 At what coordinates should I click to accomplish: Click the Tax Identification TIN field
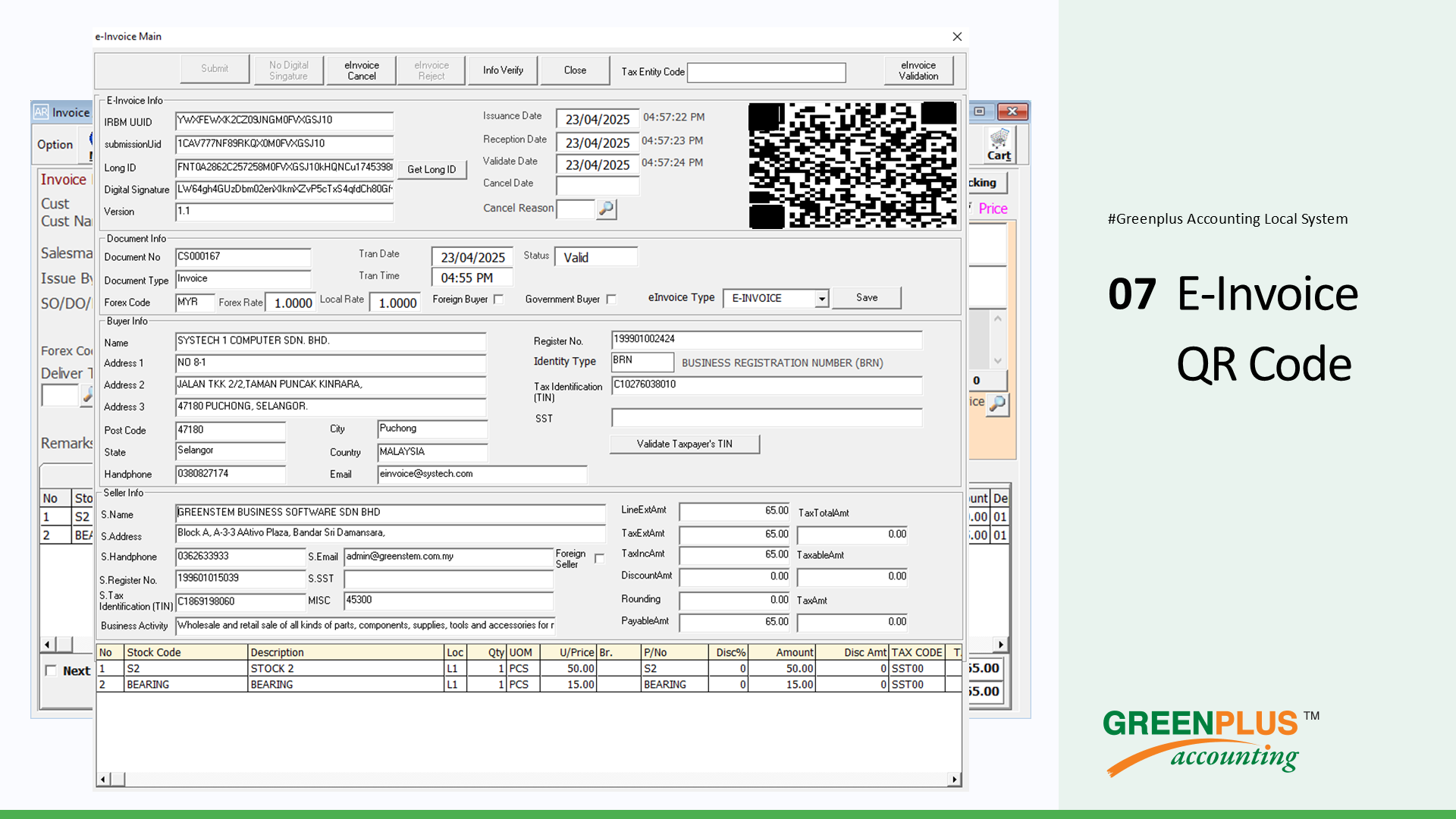coord(766,385)
